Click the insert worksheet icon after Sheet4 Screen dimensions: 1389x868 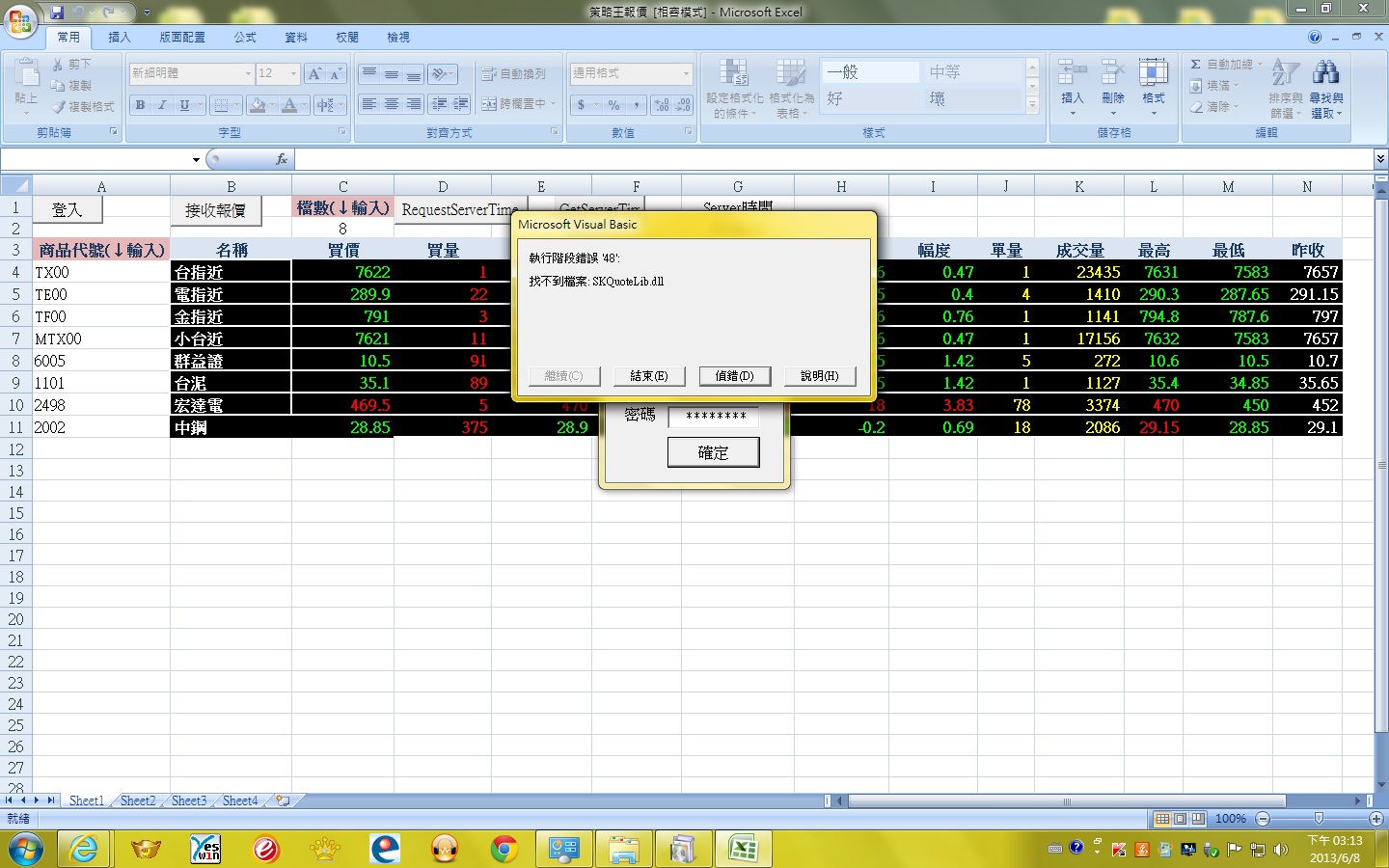tap(283, 800)
